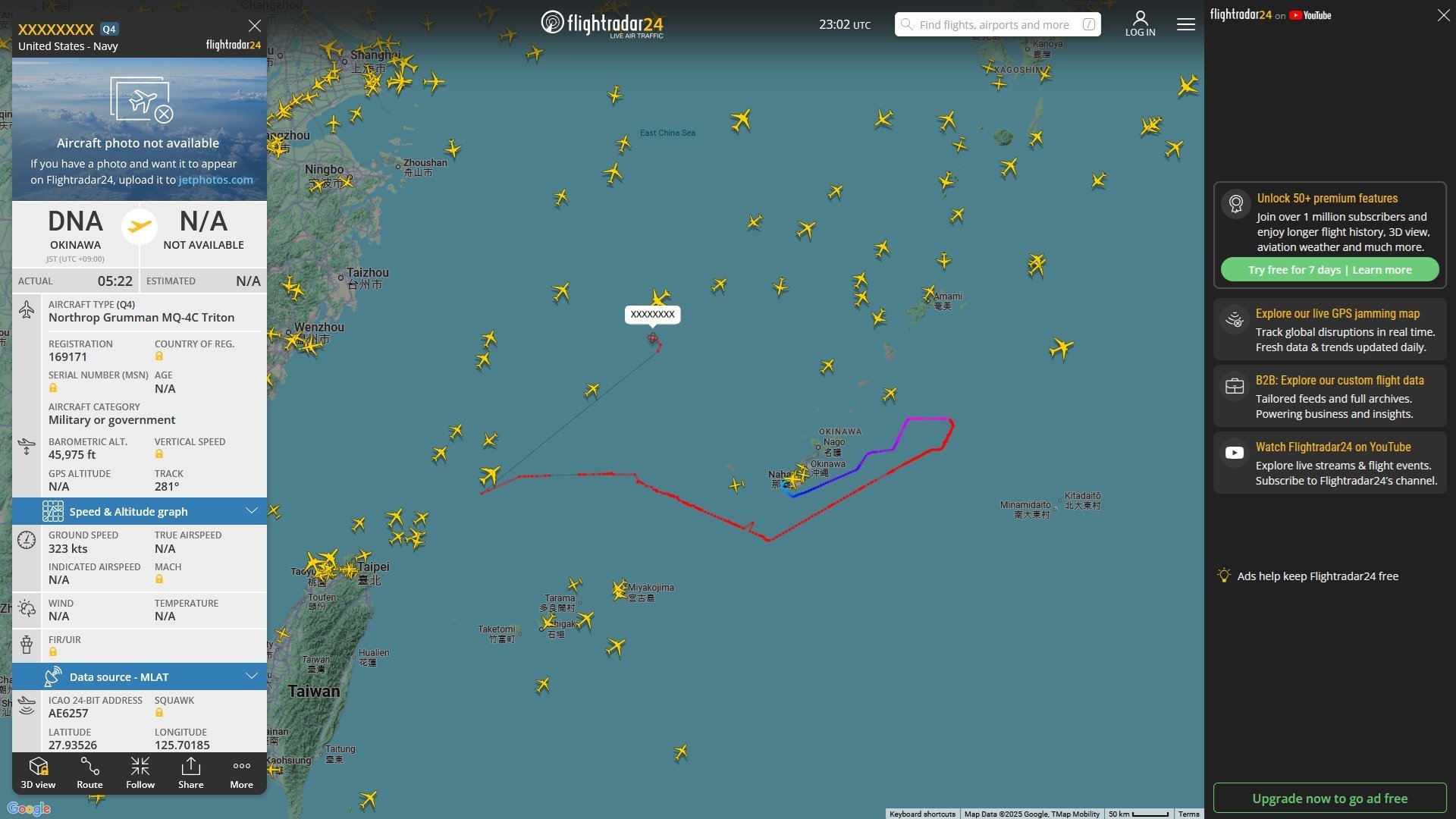Click Try free for 7 days button

point(1329,270)
